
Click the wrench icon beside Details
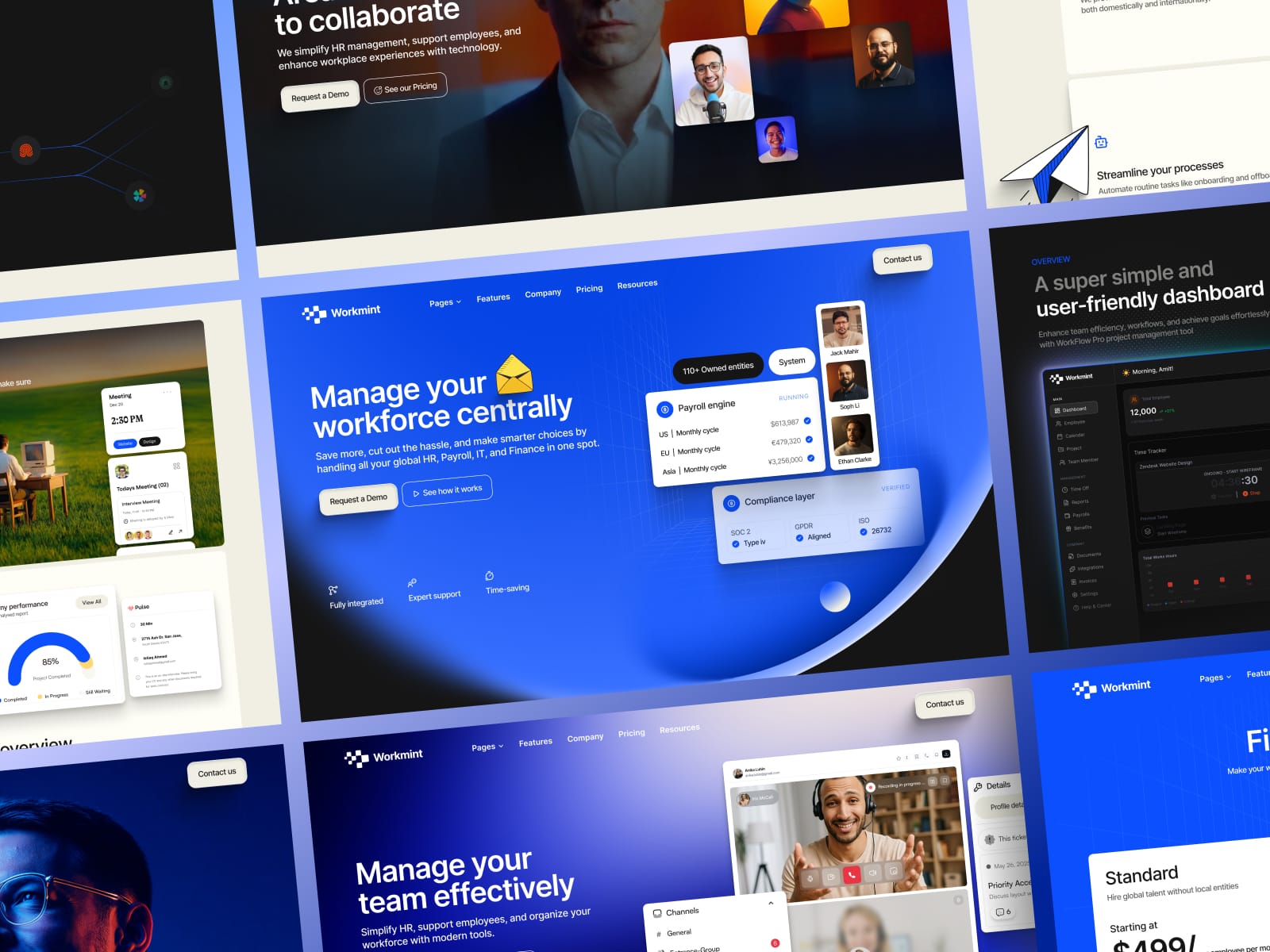pyautogui.click(x=978, y=787)
